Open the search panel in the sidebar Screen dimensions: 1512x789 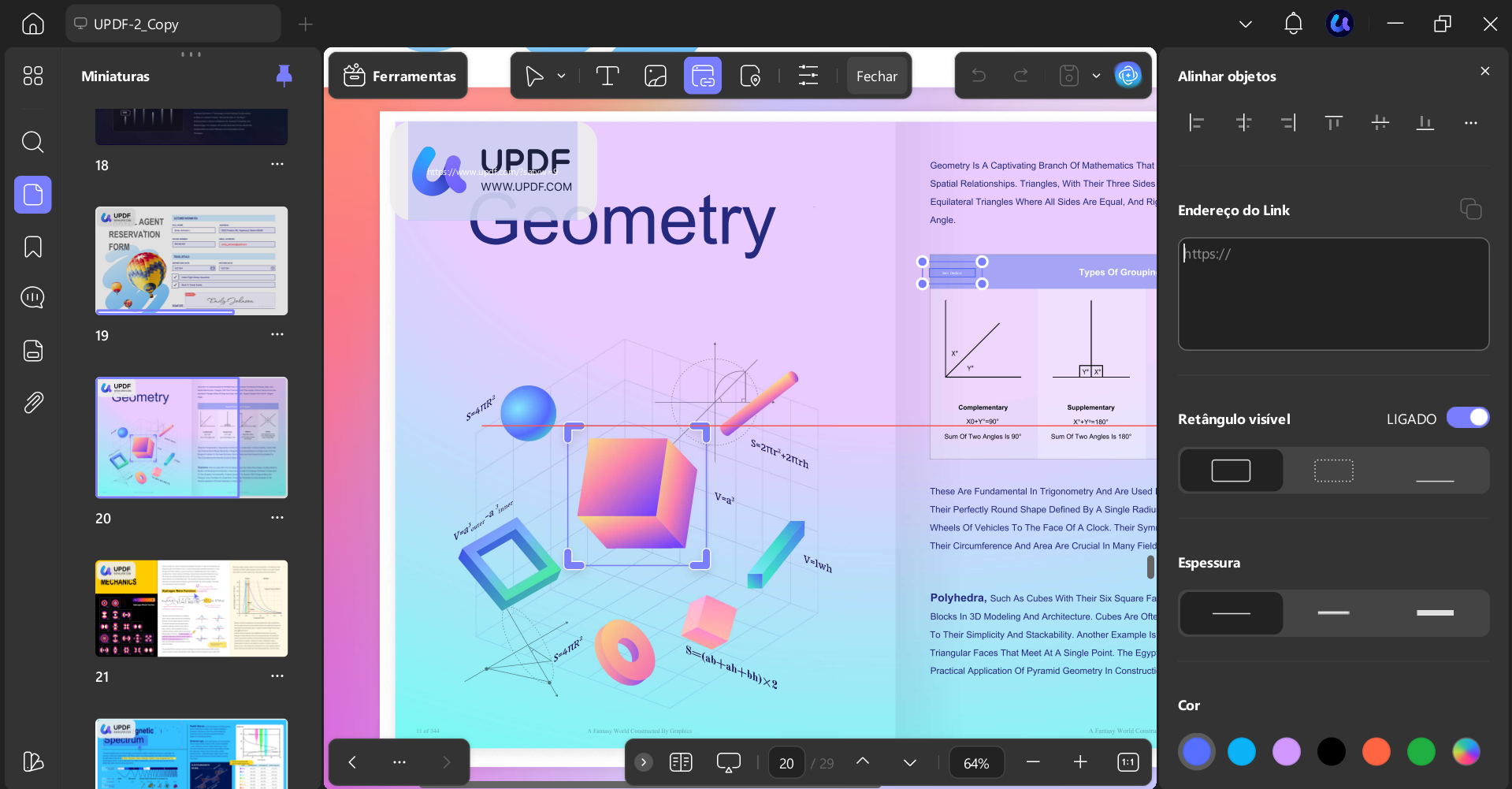coord(32,142)
